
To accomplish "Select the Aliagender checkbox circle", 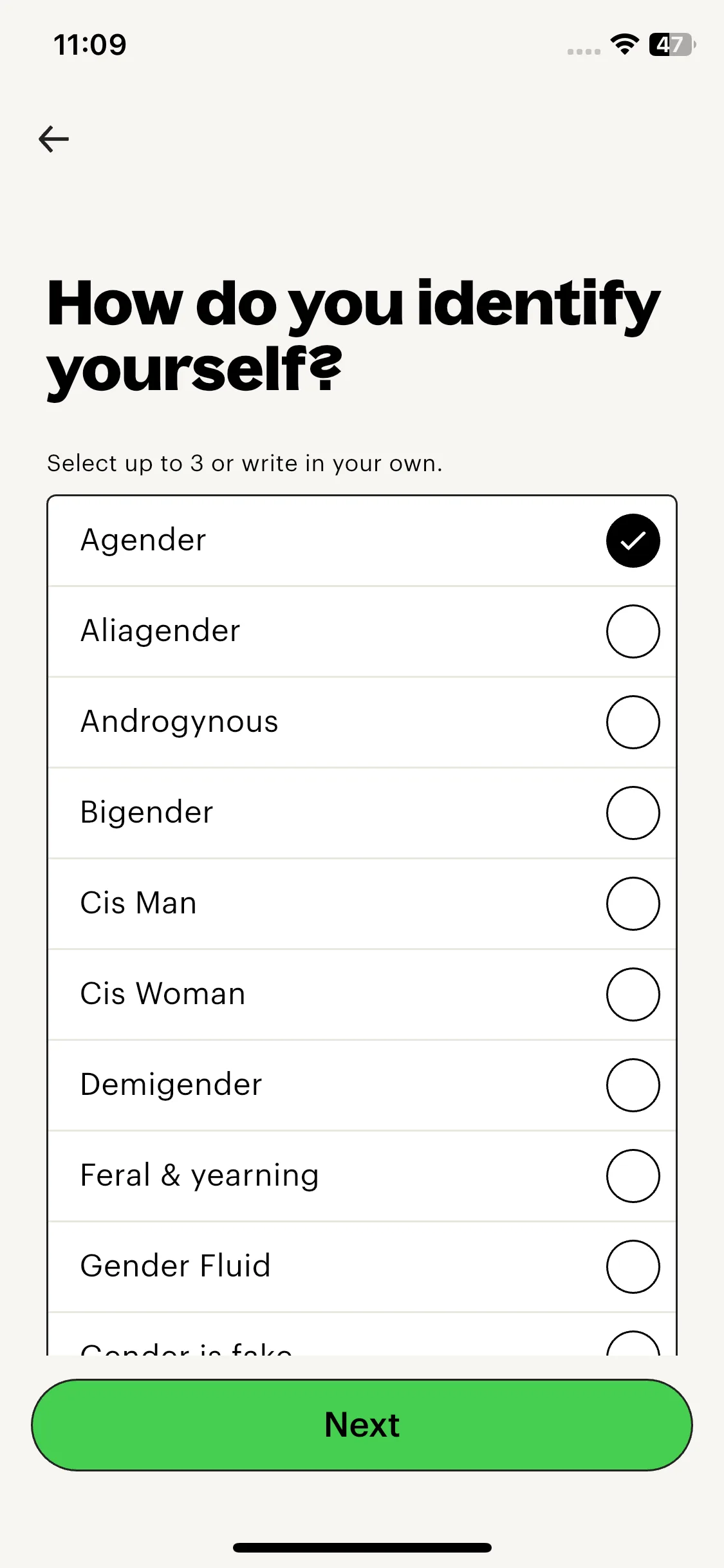I will point(633,631).
